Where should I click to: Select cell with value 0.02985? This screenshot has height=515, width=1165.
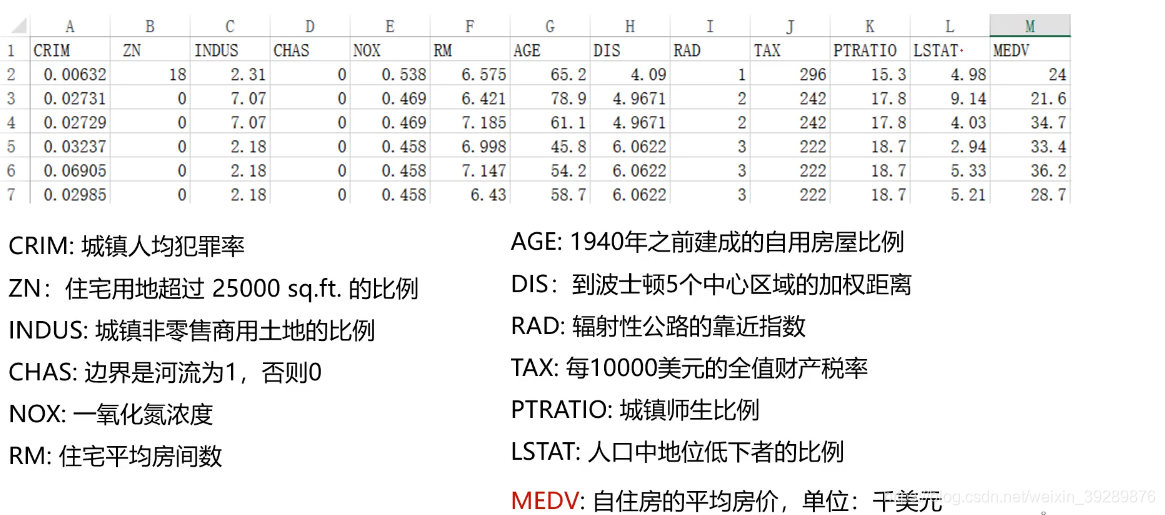[71, 195]
